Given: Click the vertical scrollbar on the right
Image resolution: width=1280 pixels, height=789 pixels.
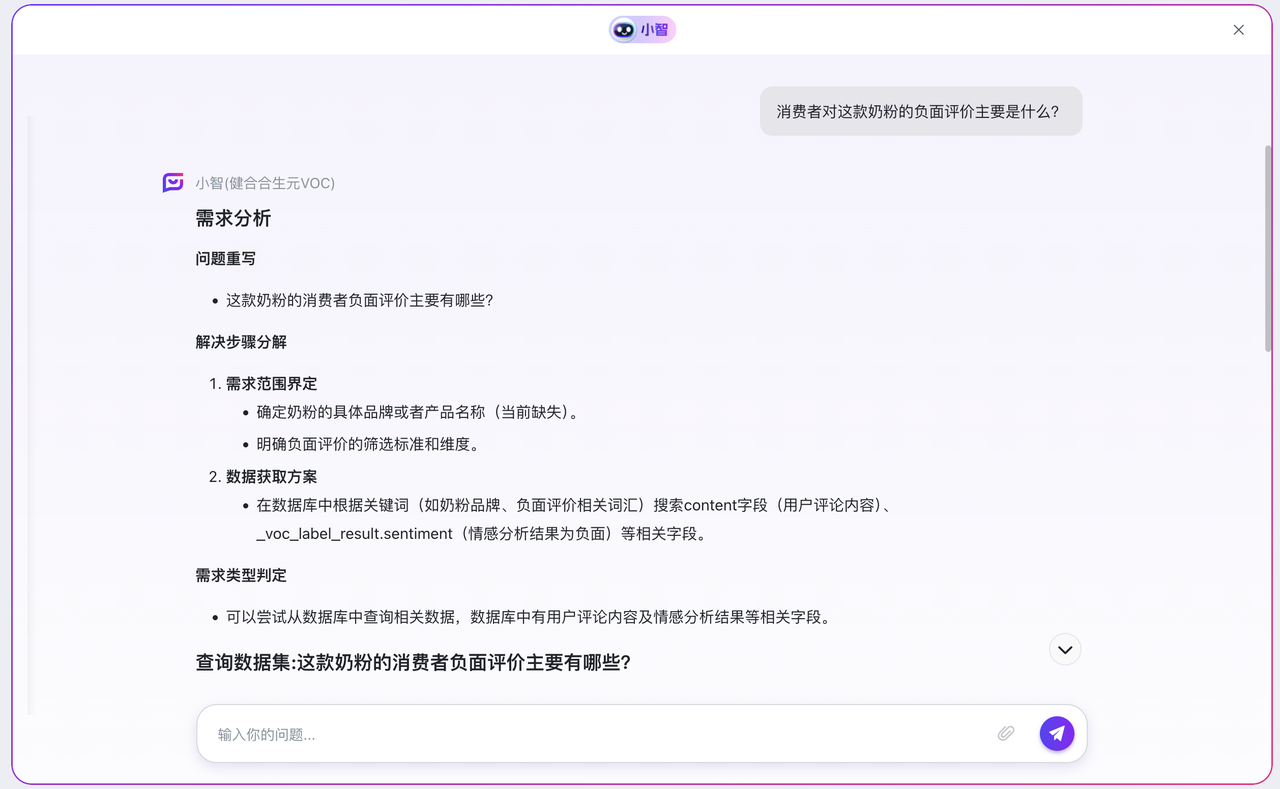Looking at the screenshot, I should [1268, 248].
